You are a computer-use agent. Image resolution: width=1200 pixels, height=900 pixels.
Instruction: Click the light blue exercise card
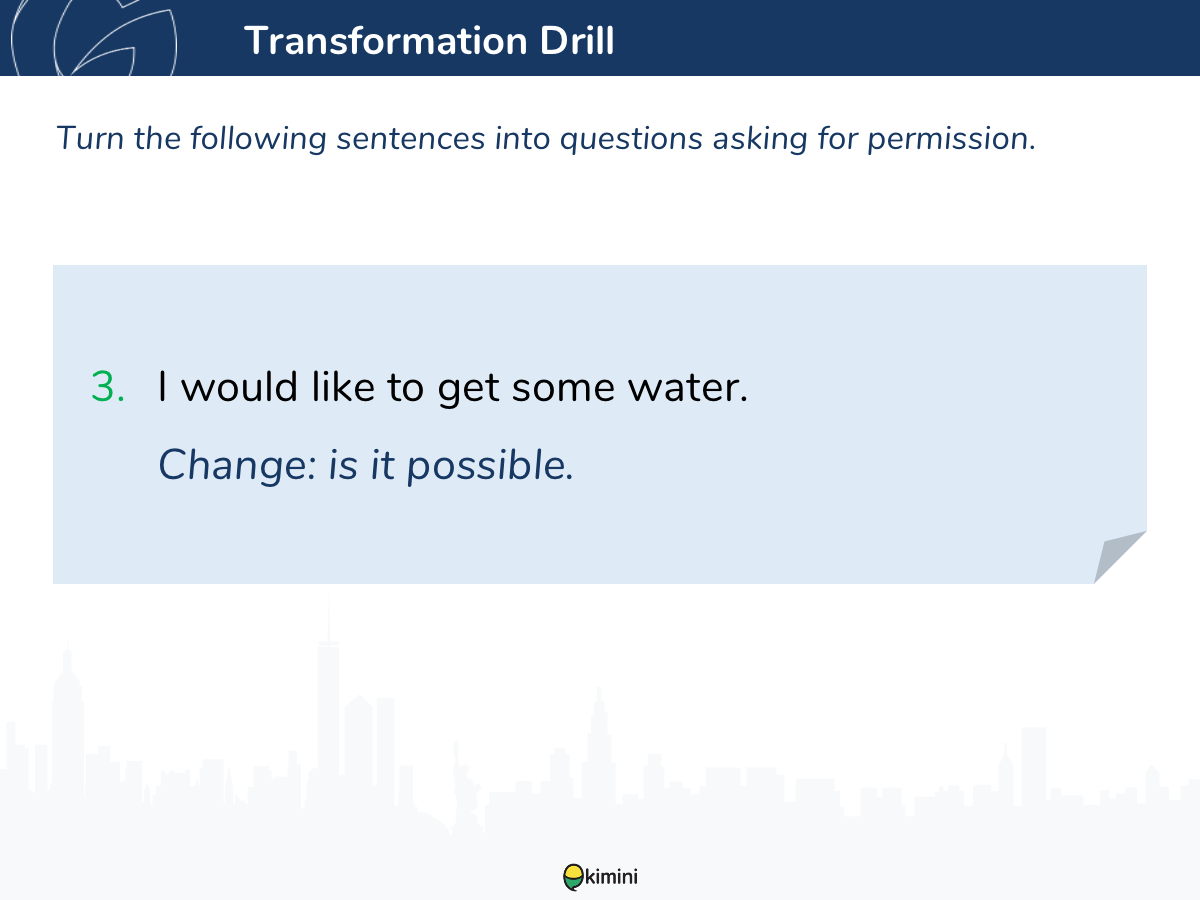pos(600,424)
